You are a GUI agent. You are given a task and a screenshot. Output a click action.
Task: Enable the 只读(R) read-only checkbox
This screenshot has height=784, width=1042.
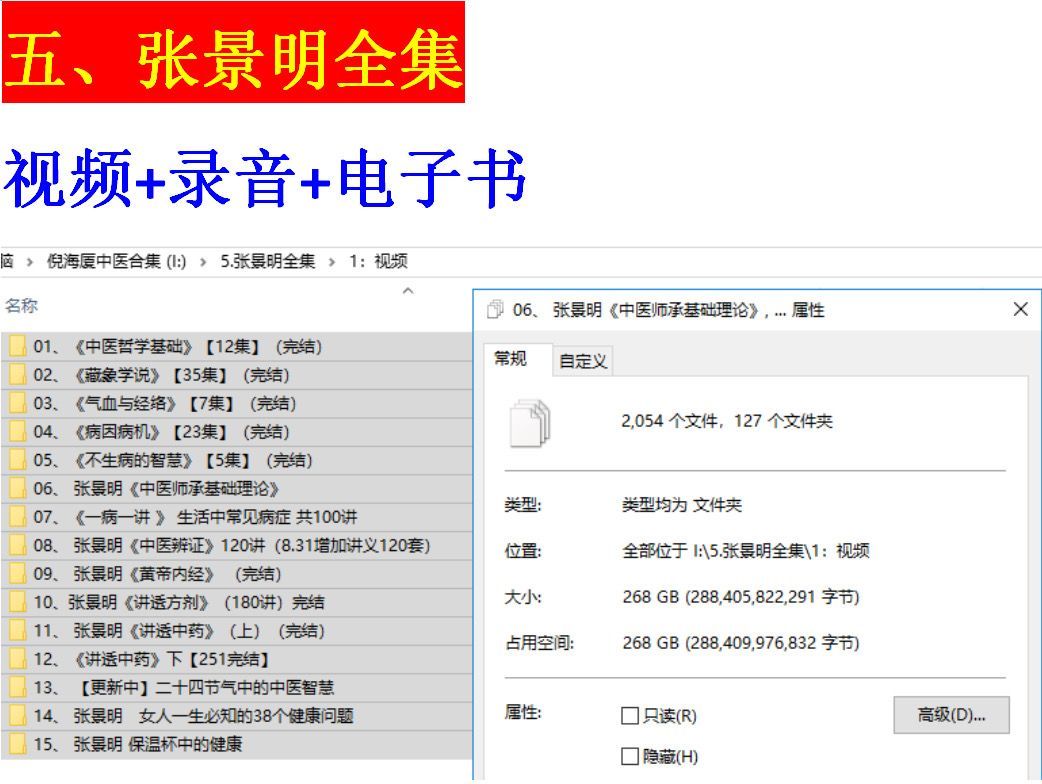(x=630, y=716)
